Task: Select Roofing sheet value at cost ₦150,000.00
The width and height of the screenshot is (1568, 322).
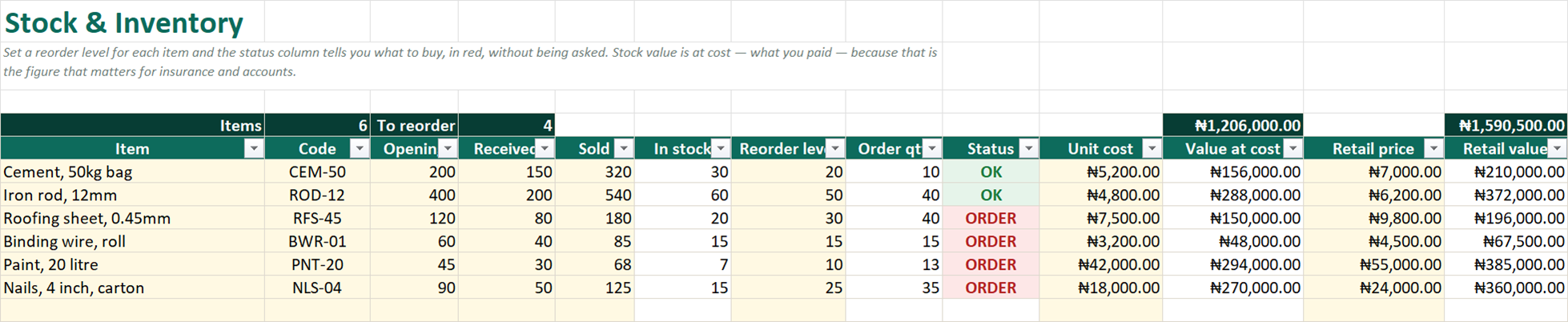Action: [x=1233, y=218]
